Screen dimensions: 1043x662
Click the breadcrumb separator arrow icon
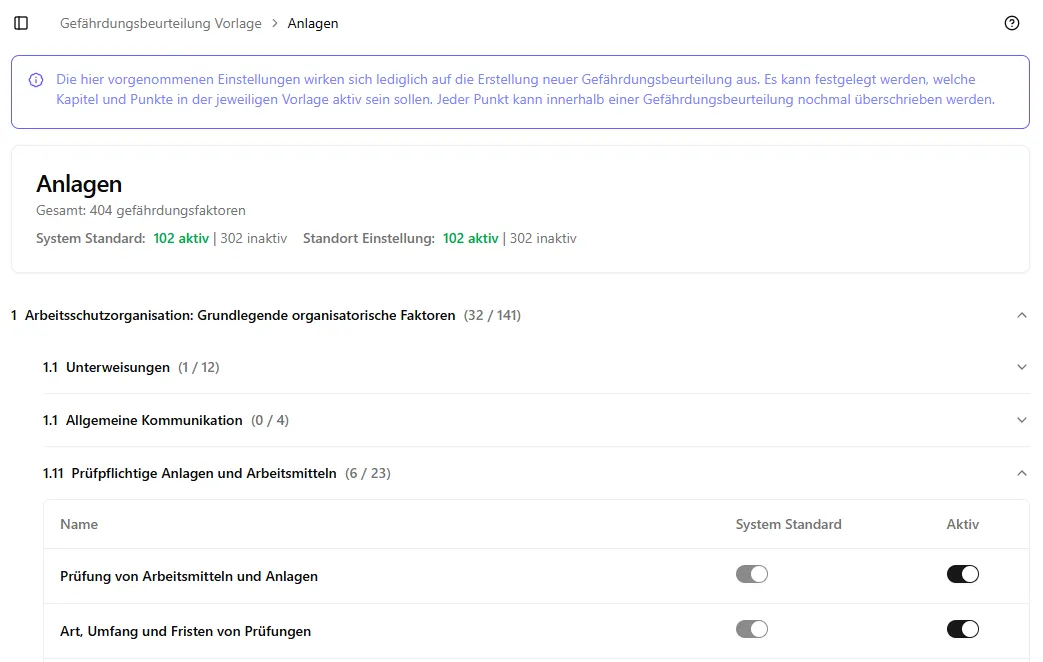tap(274, 23)
